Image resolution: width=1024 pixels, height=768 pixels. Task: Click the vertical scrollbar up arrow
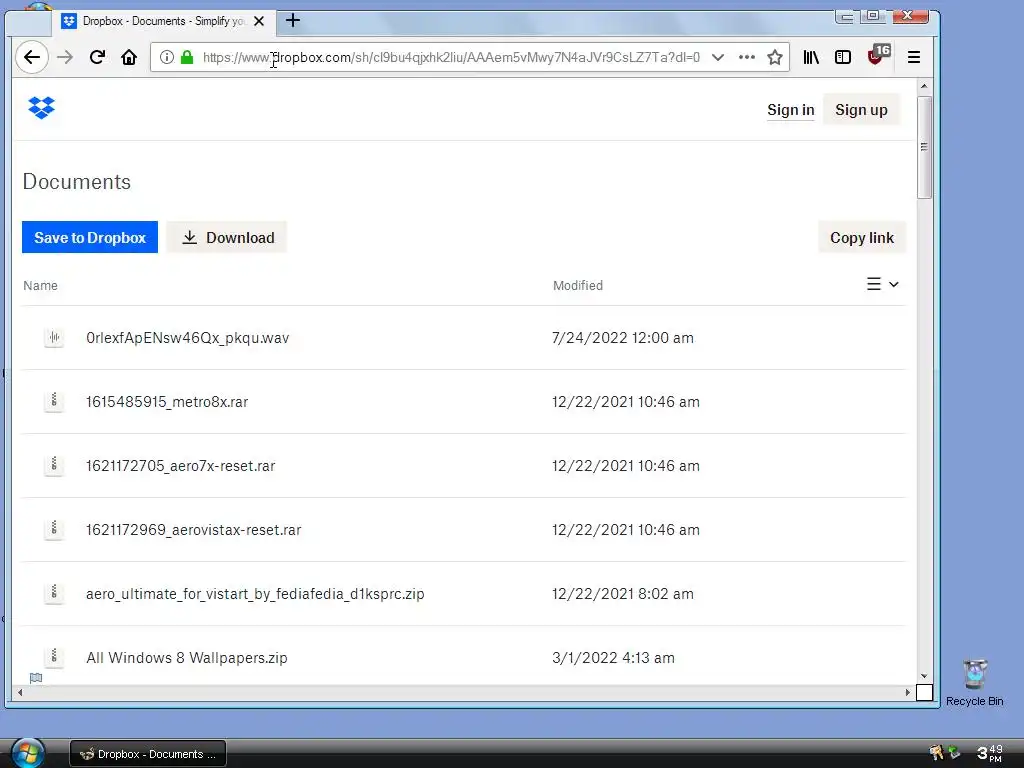click(923, 86)
